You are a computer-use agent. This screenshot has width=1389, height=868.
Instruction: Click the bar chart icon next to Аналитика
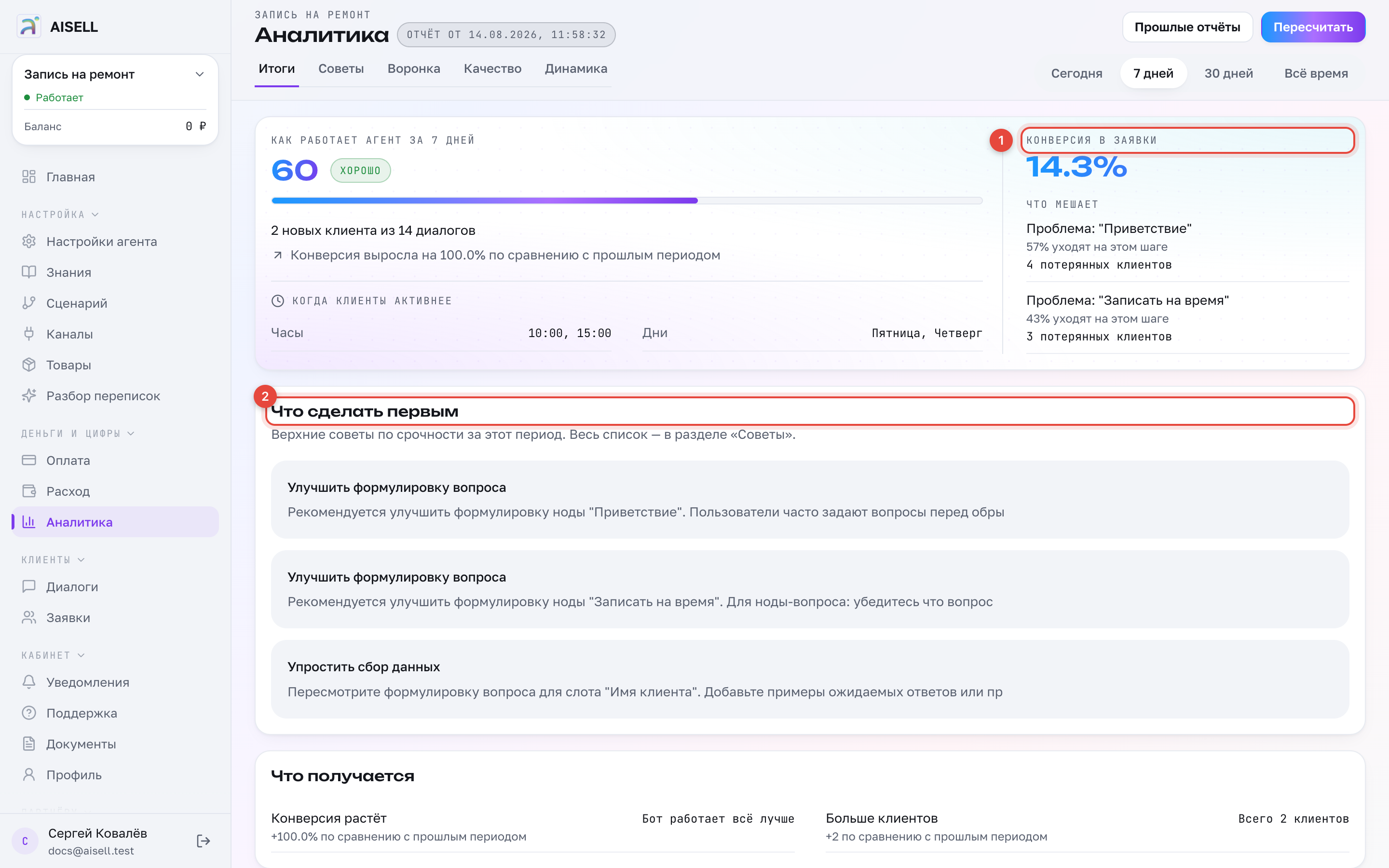[x=29, y=522]
